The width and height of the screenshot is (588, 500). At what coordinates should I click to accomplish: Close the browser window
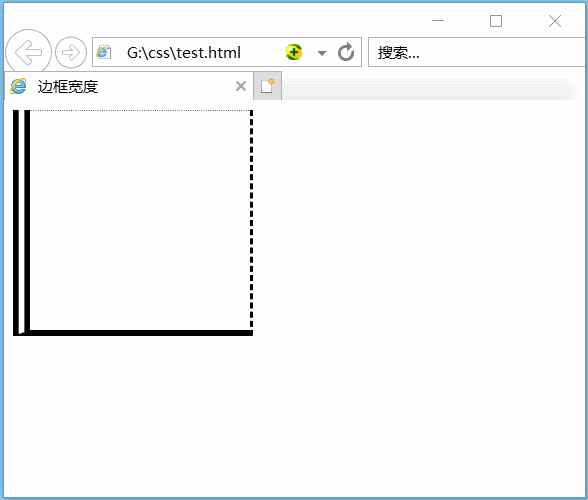click(x=555, y=21)
